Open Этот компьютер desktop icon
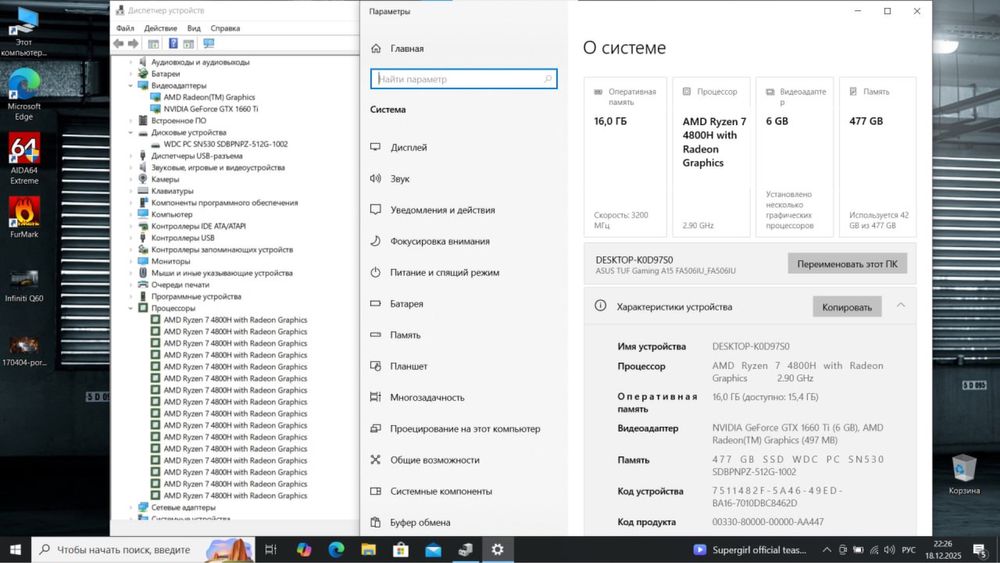 click(x=24, y=31)
